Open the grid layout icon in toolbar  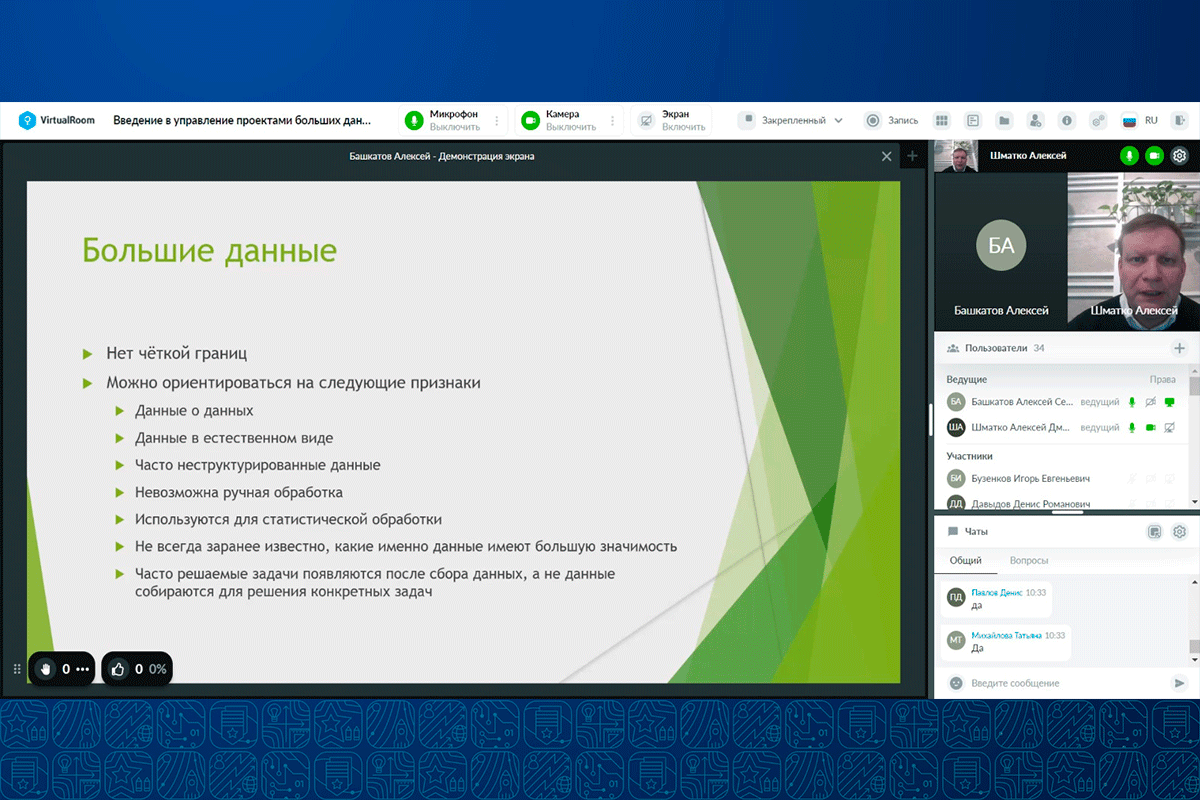point(941,121)
